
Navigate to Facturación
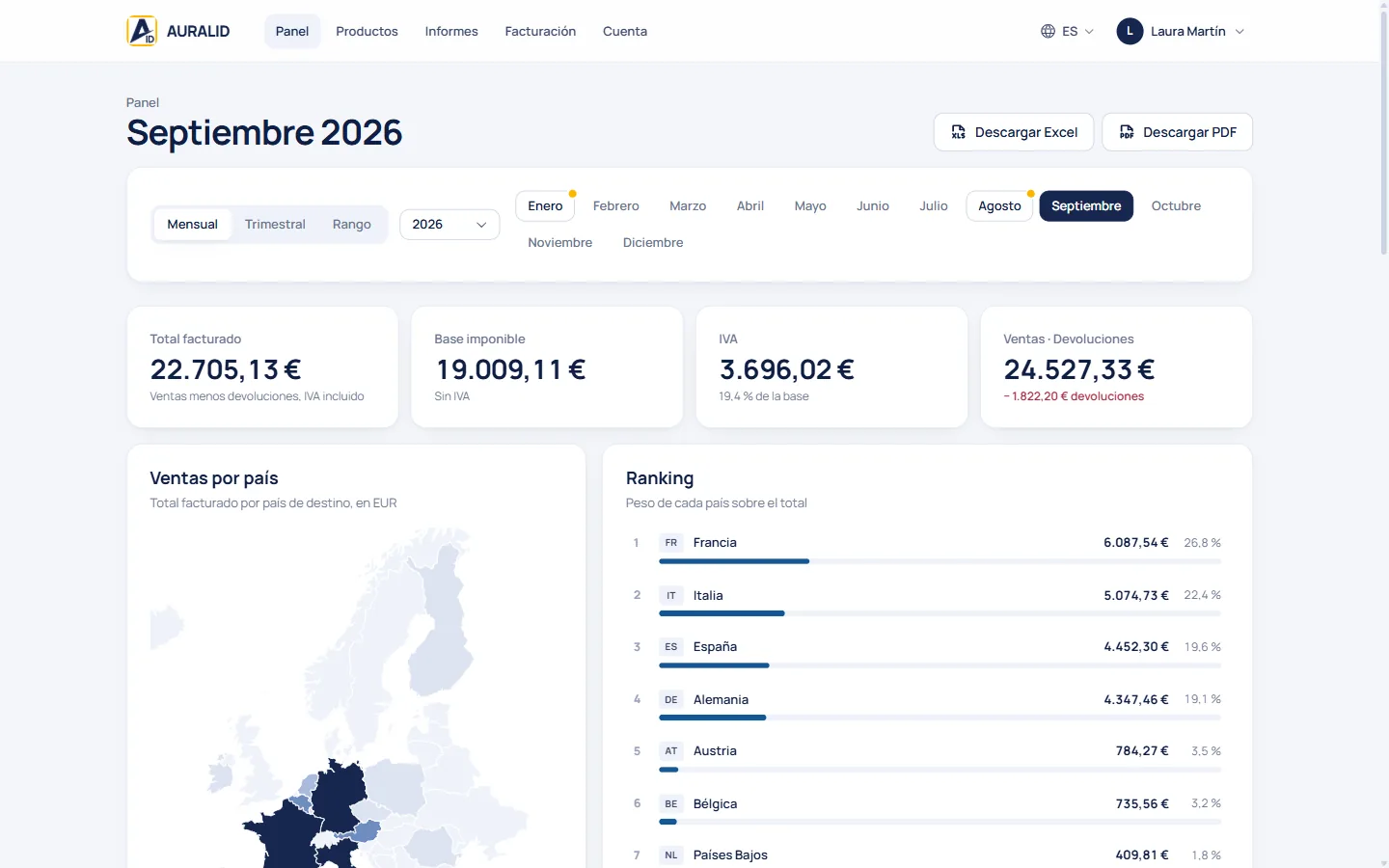pyautogui.click(x=540, y=31)
